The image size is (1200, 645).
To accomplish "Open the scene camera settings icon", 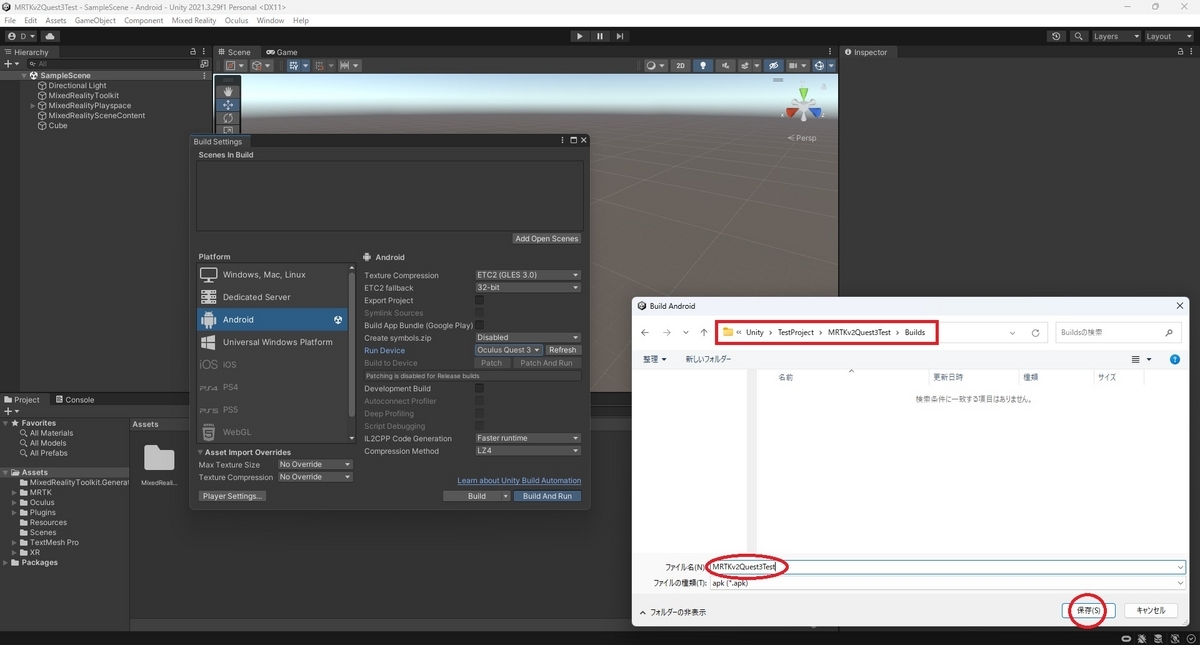I will (x=796, y=66).
